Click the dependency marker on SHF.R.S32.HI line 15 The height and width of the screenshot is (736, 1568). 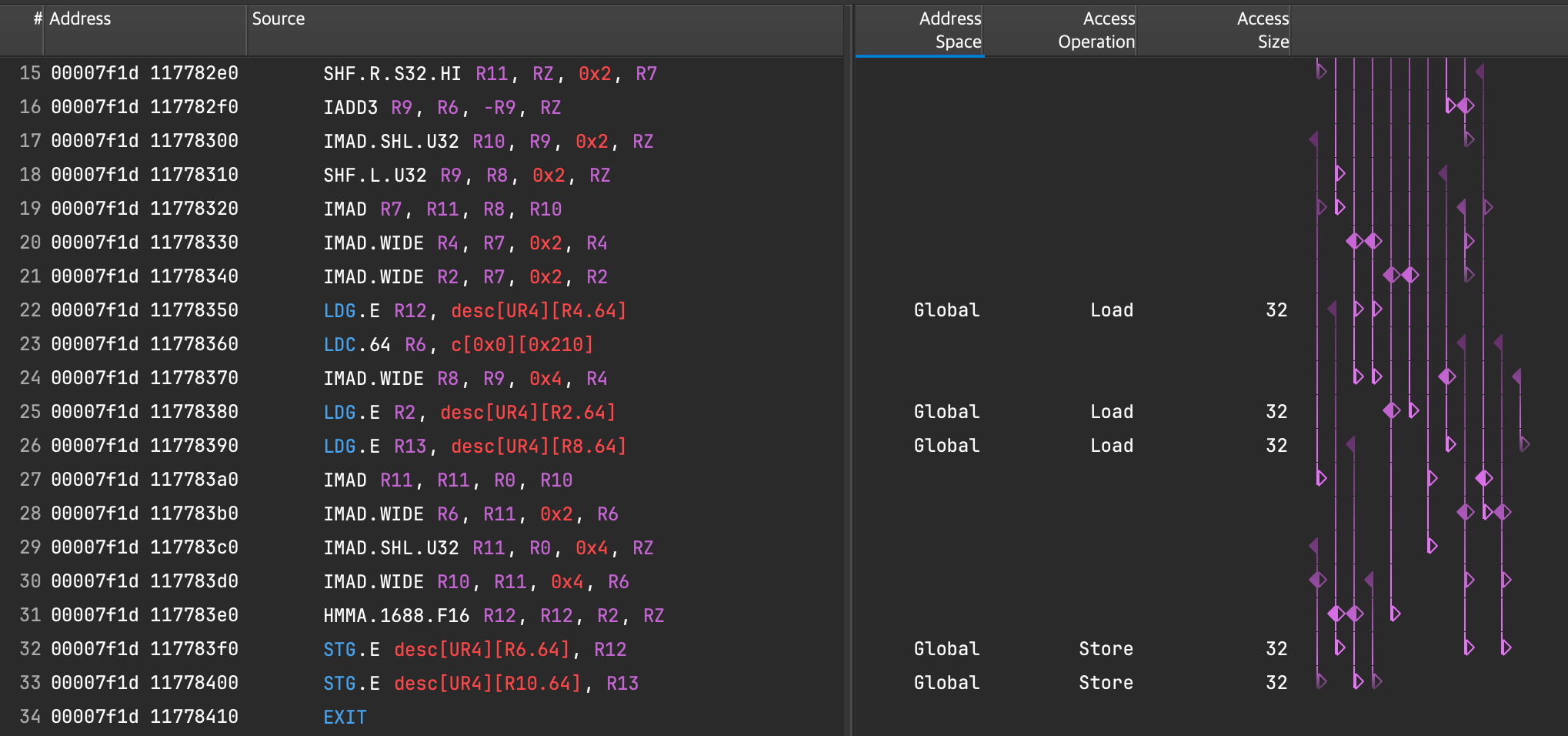[x=1321, y=72]
